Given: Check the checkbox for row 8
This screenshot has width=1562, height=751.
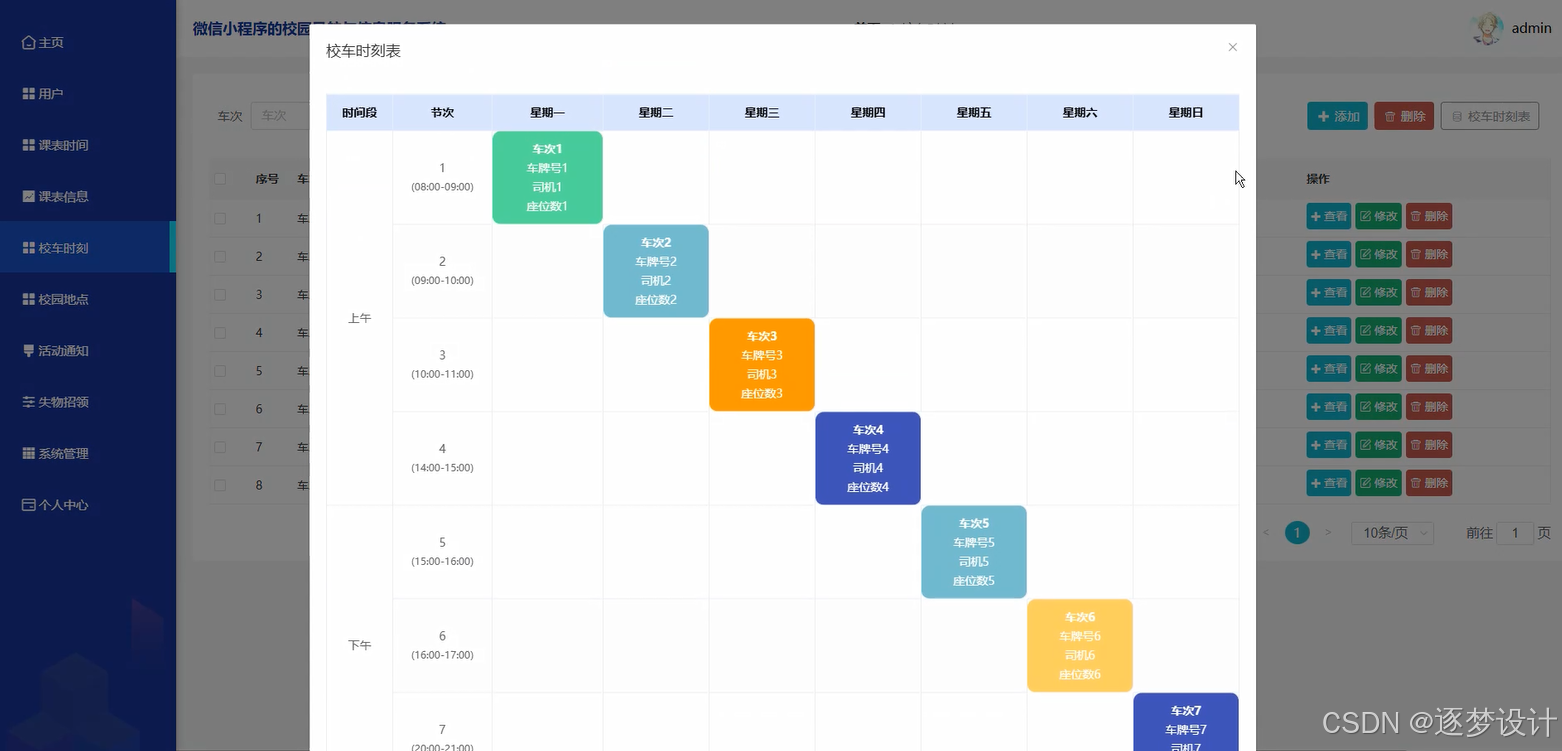Looking at the screenshot, I should 220,484.
